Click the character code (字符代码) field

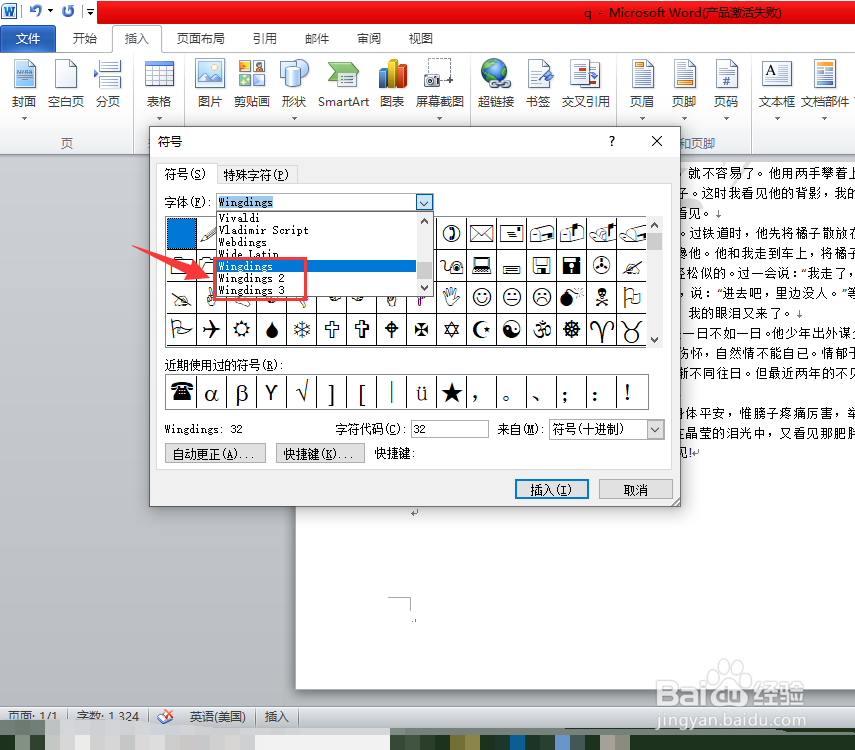(450, 429)
